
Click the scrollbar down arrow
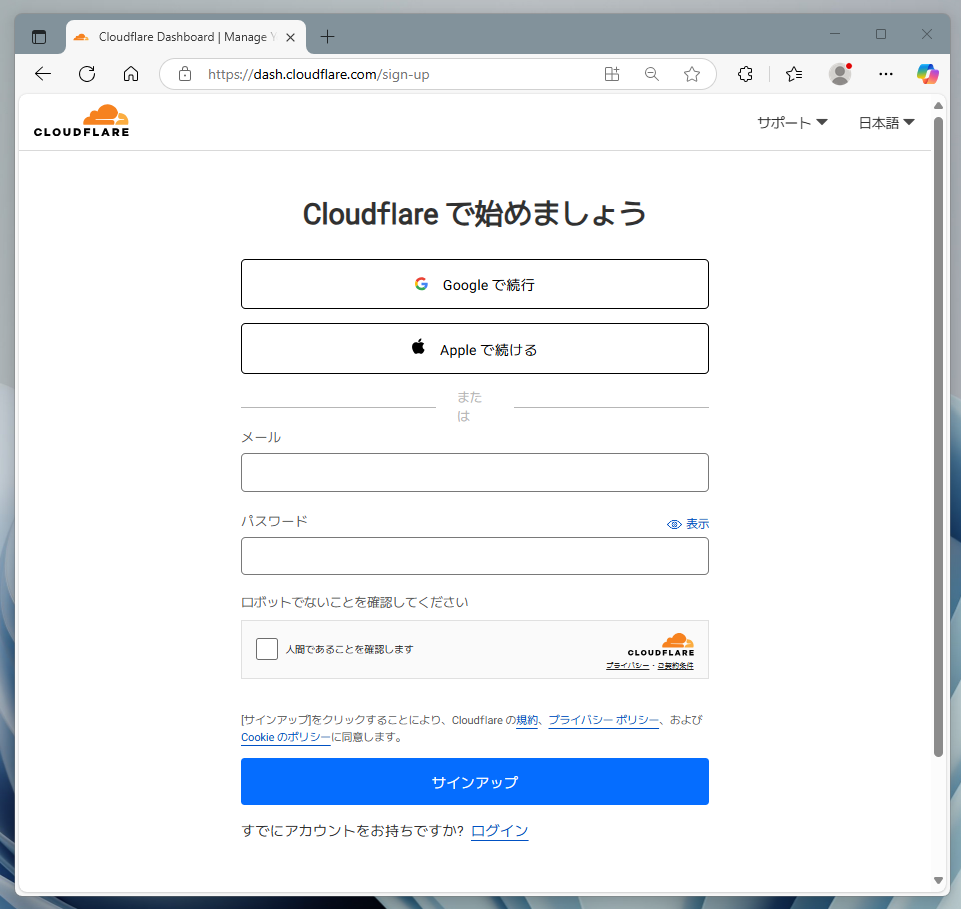[938, 880]
